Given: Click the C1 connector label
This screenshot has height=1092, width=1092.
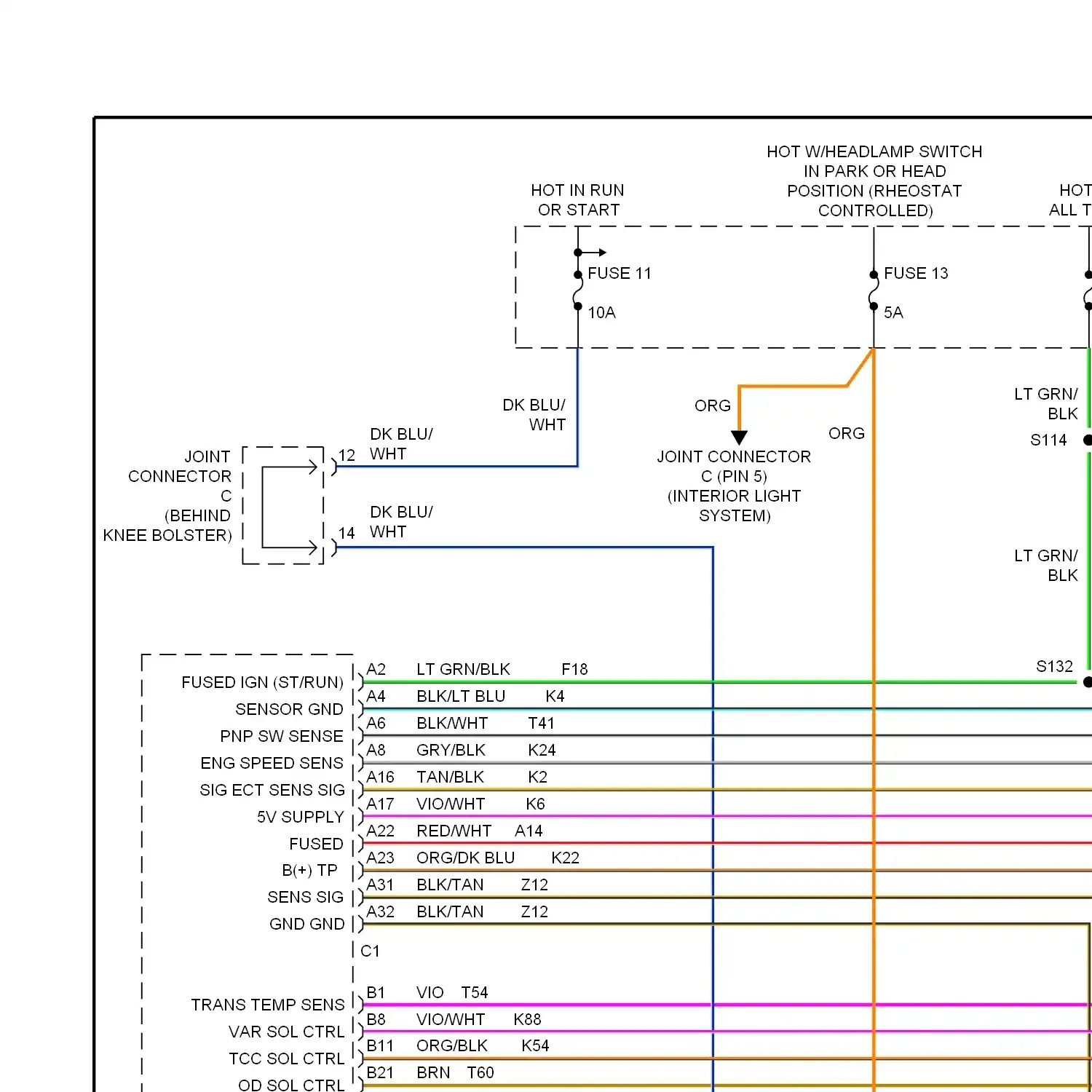Looking at the screenshot, I should (370, 951).
